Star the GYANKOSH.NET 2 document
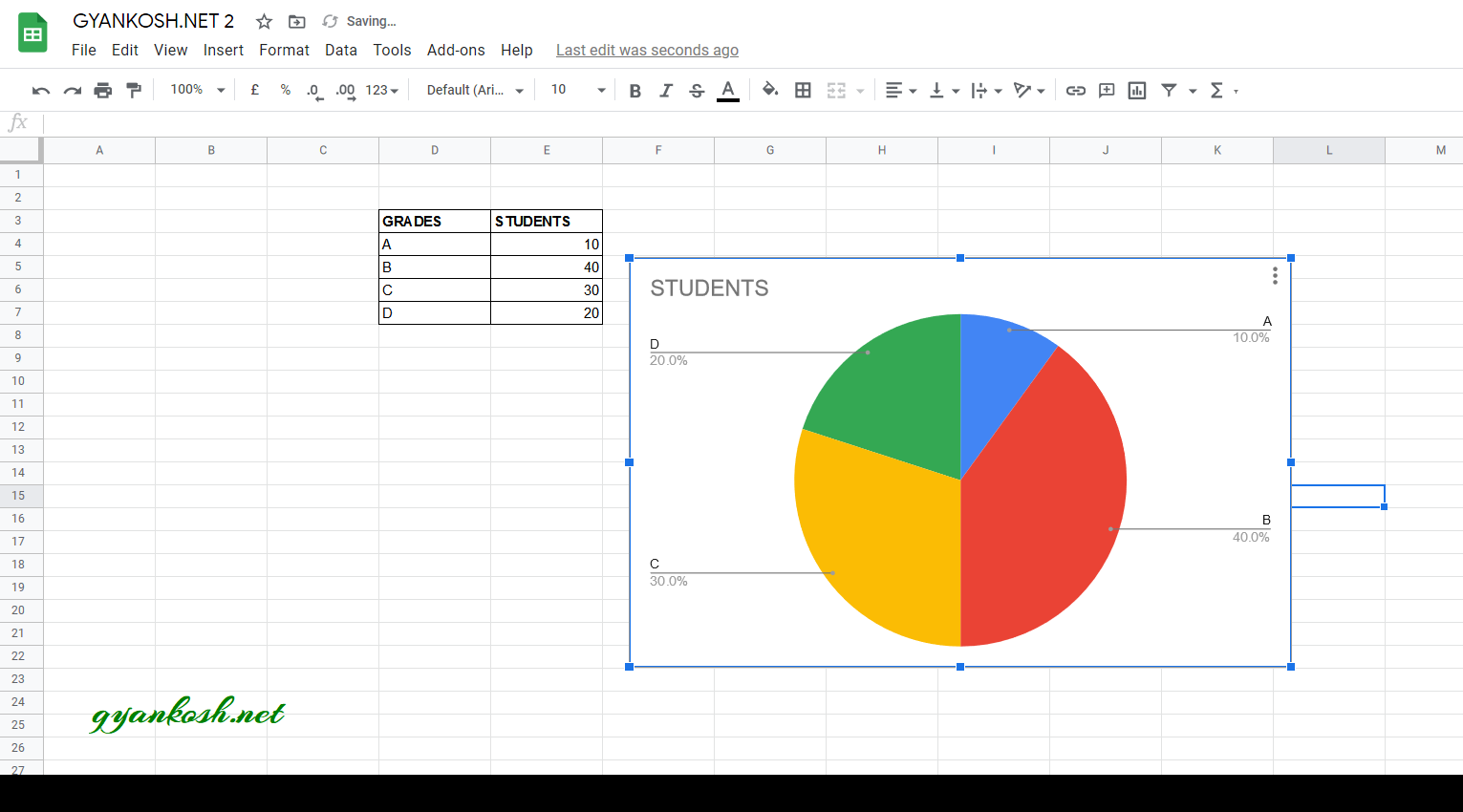 click(264, 21)
